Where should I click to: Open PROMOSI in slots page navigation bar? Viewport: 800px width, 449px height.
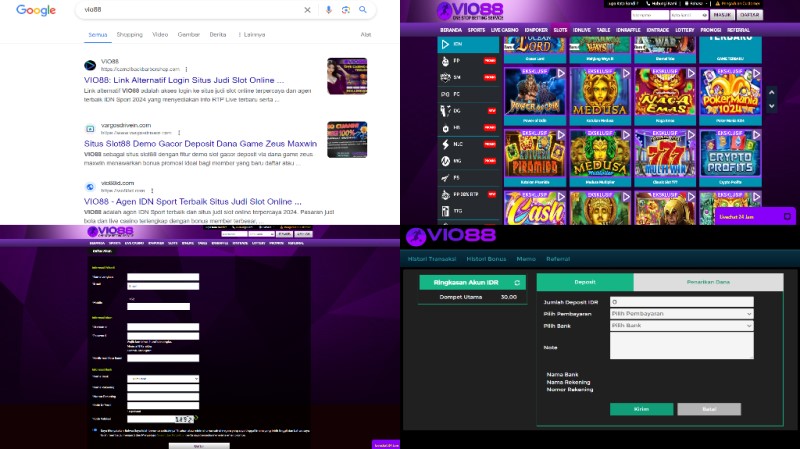pos(711,30)
